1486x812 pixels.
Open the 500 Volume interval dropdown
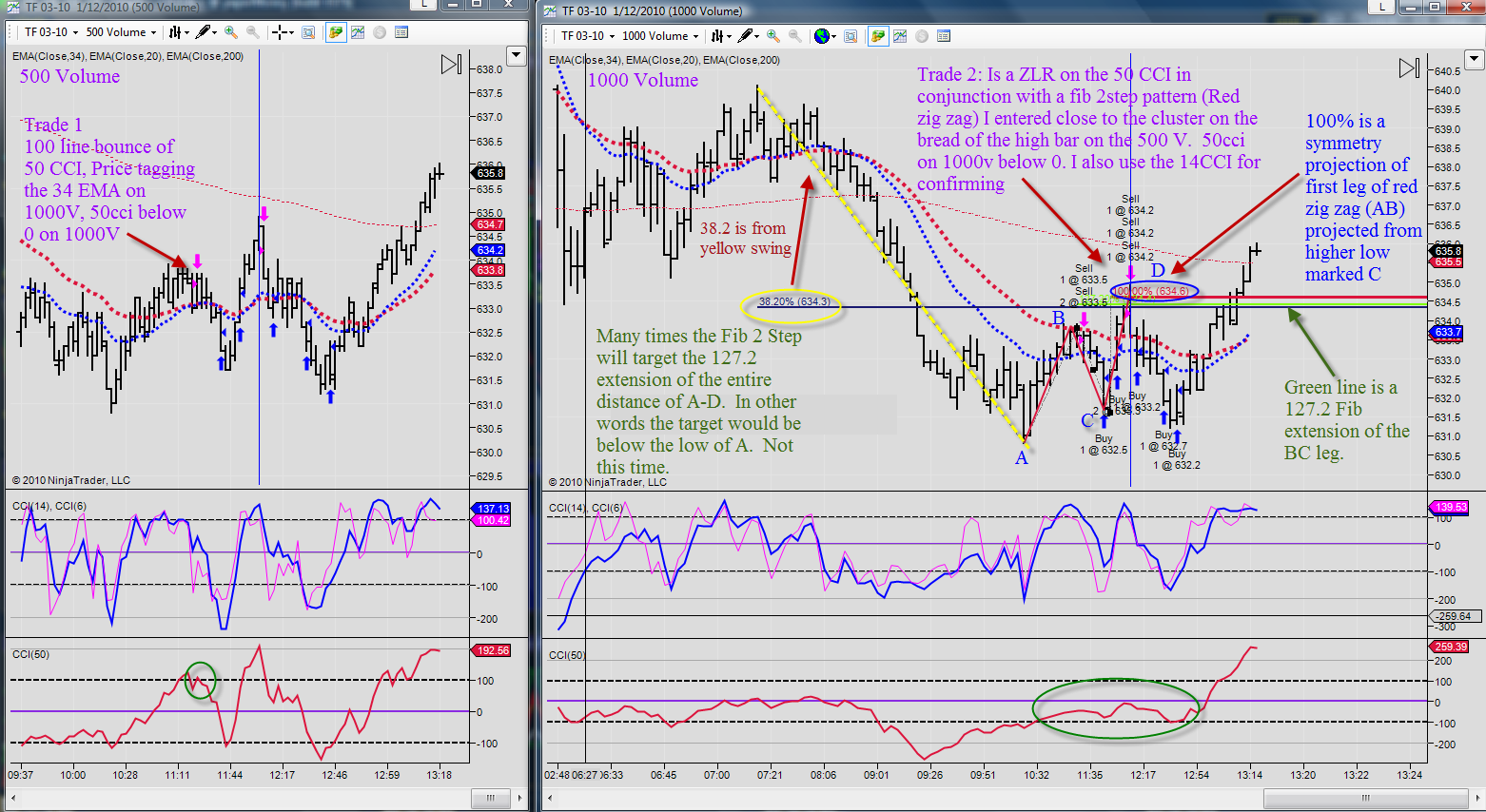(x=121, y=32)
